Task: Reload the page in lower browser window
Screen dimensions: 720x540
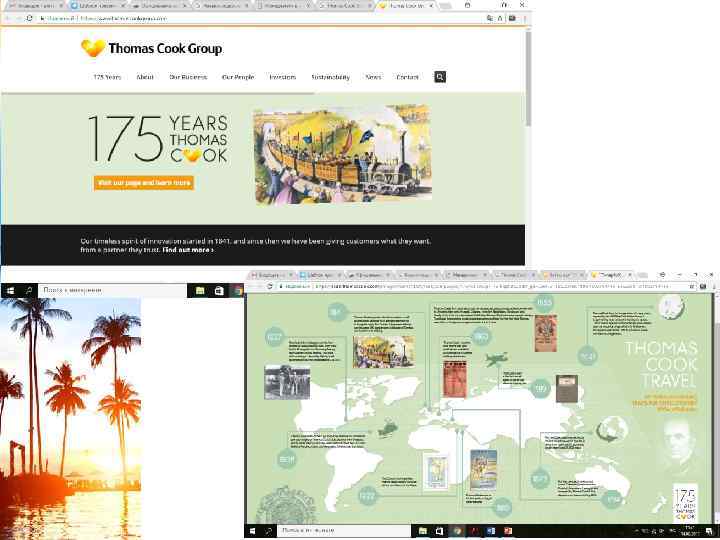Action: 270,286
